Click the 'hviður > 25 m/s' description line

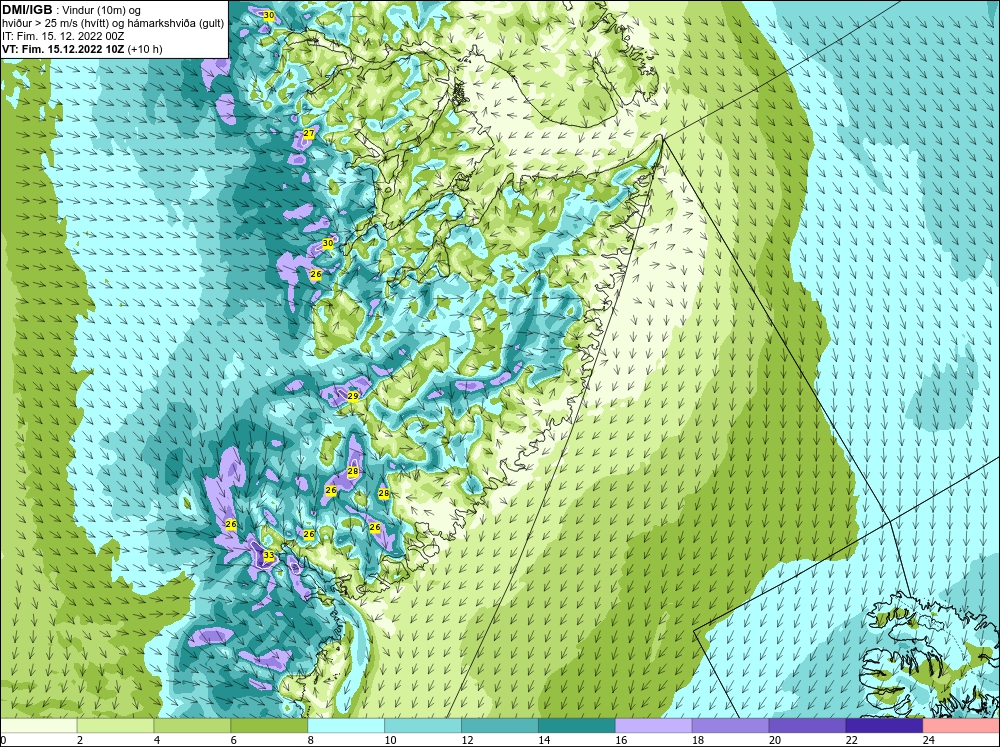(x=112, y=24)
